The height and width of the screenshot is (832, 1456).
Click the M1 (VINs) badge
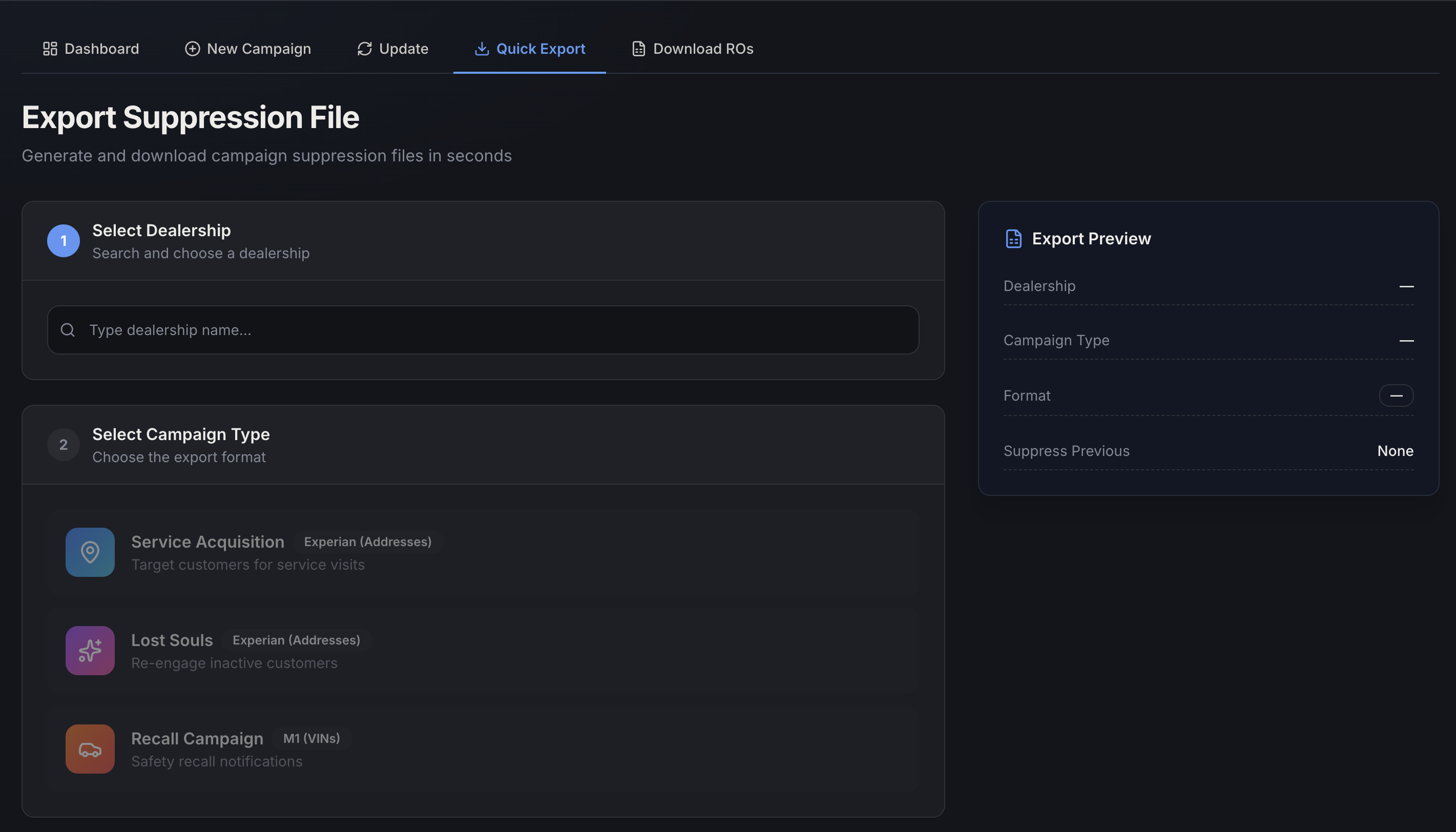[x=311, y=738]
